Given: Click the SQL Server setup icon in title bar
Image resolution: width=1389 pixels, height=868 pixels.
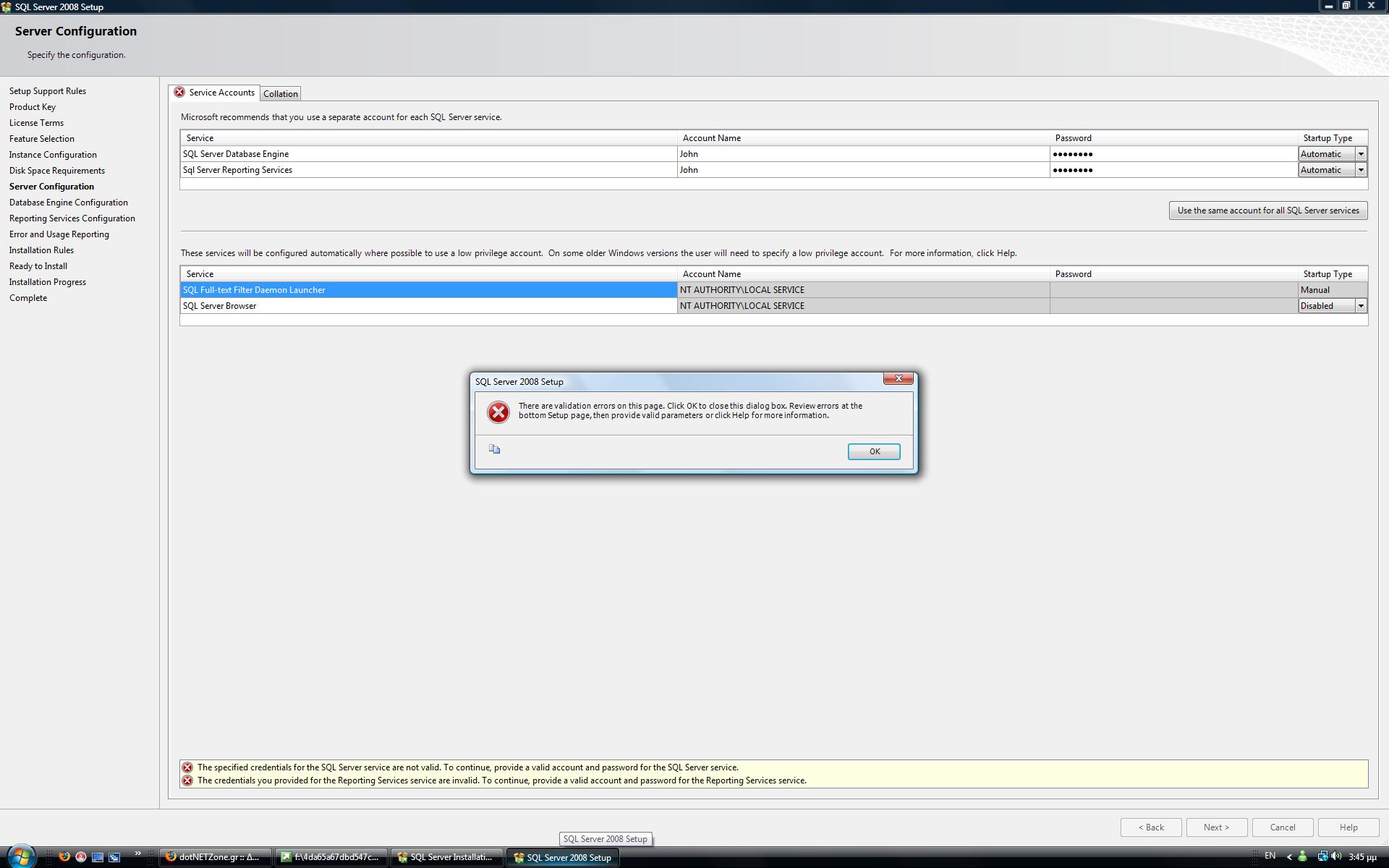Looking at the screenshot, I should (7, 7).
